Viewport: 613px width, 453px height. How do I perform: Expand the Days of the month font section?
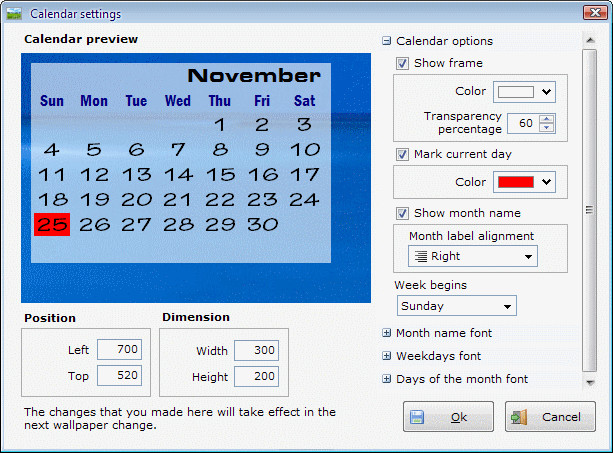[386, 379]
